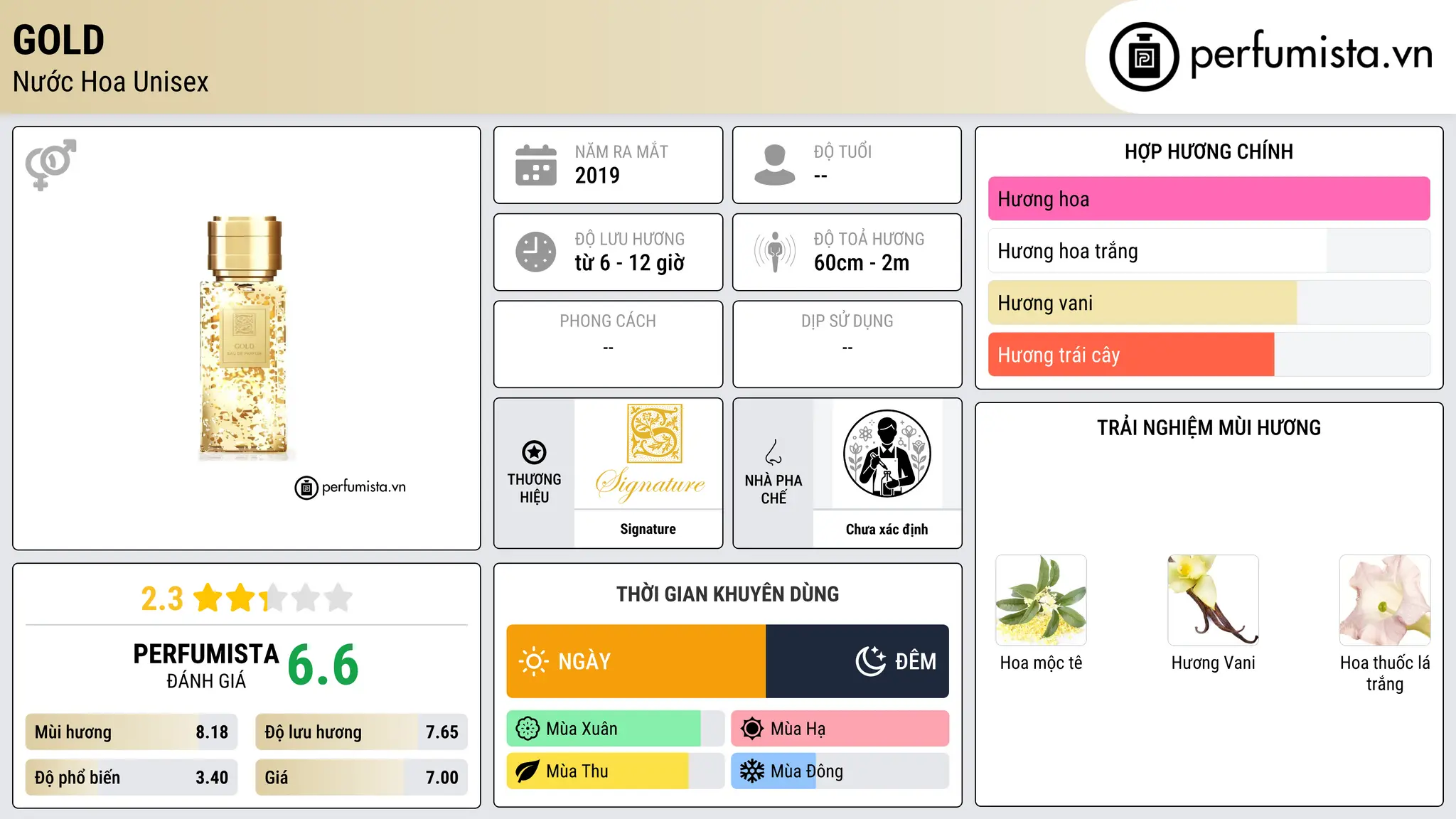Screen dimensions: 1456x819
Task: Click the Mùa Thu season bar
Action: (616, 771)
